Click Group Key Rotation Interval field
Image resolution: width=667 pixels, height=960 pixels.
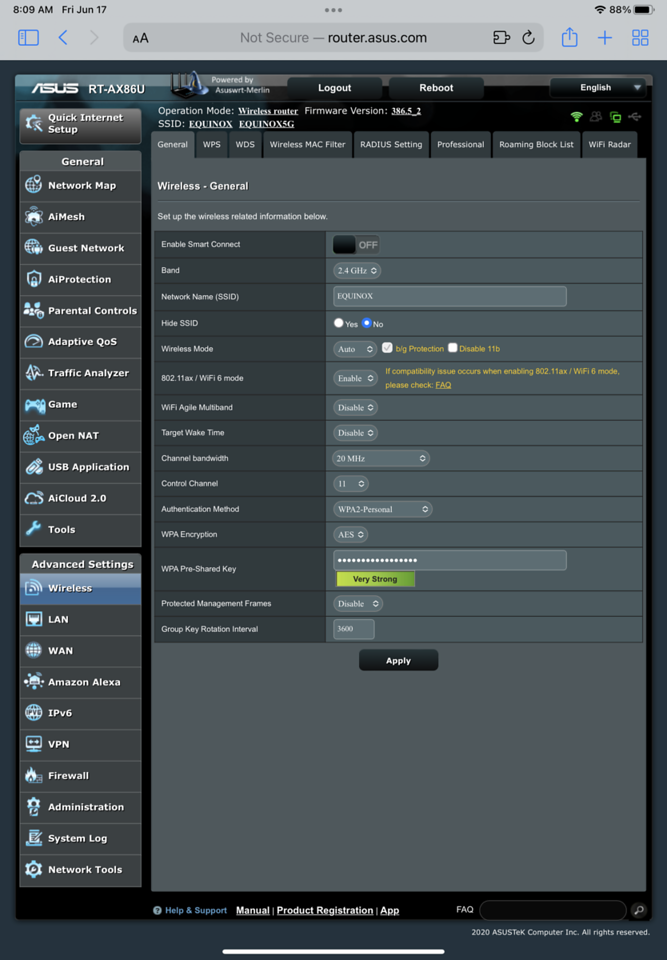coord(353,629)
